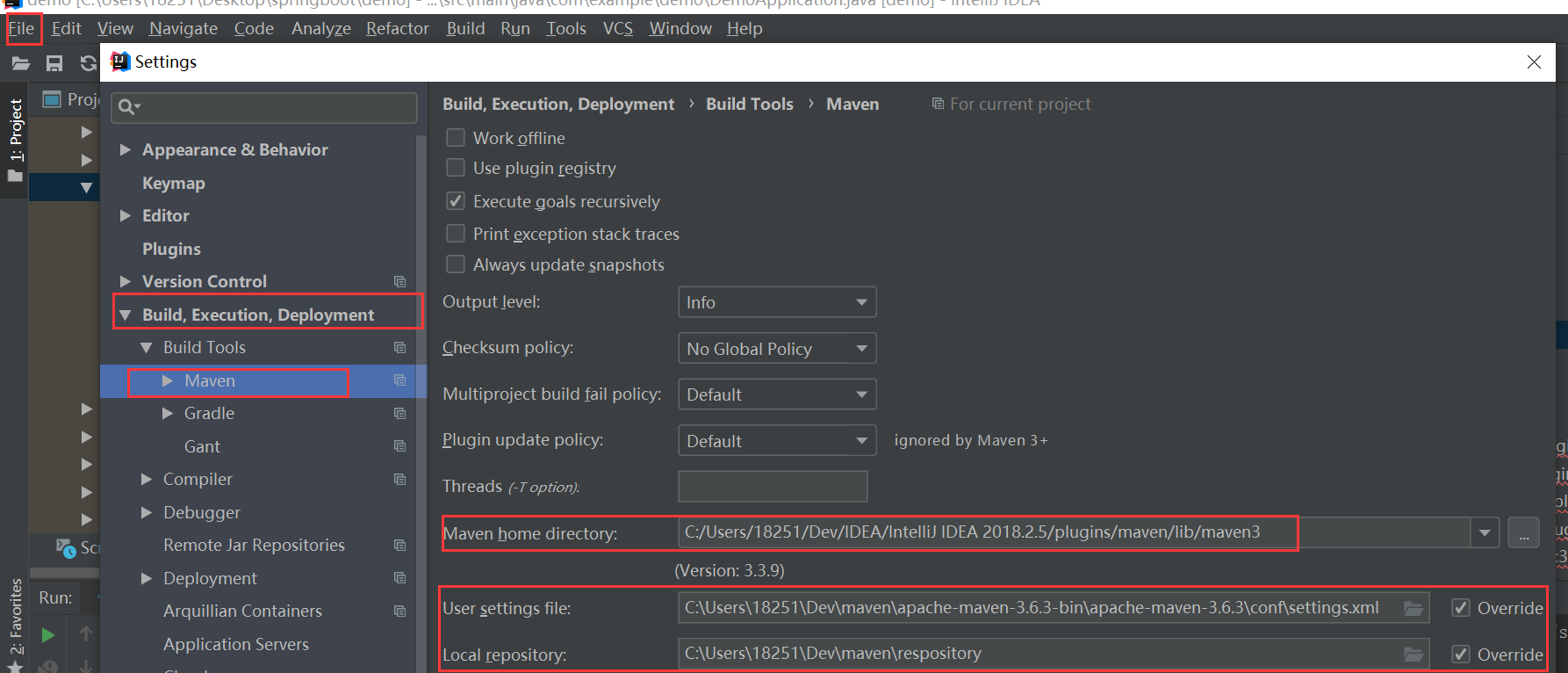Image resolution: width=1568 pixels, height=673 pixels.
Task: Click the search icon in settings search box
Action: (x=128, y=107)
